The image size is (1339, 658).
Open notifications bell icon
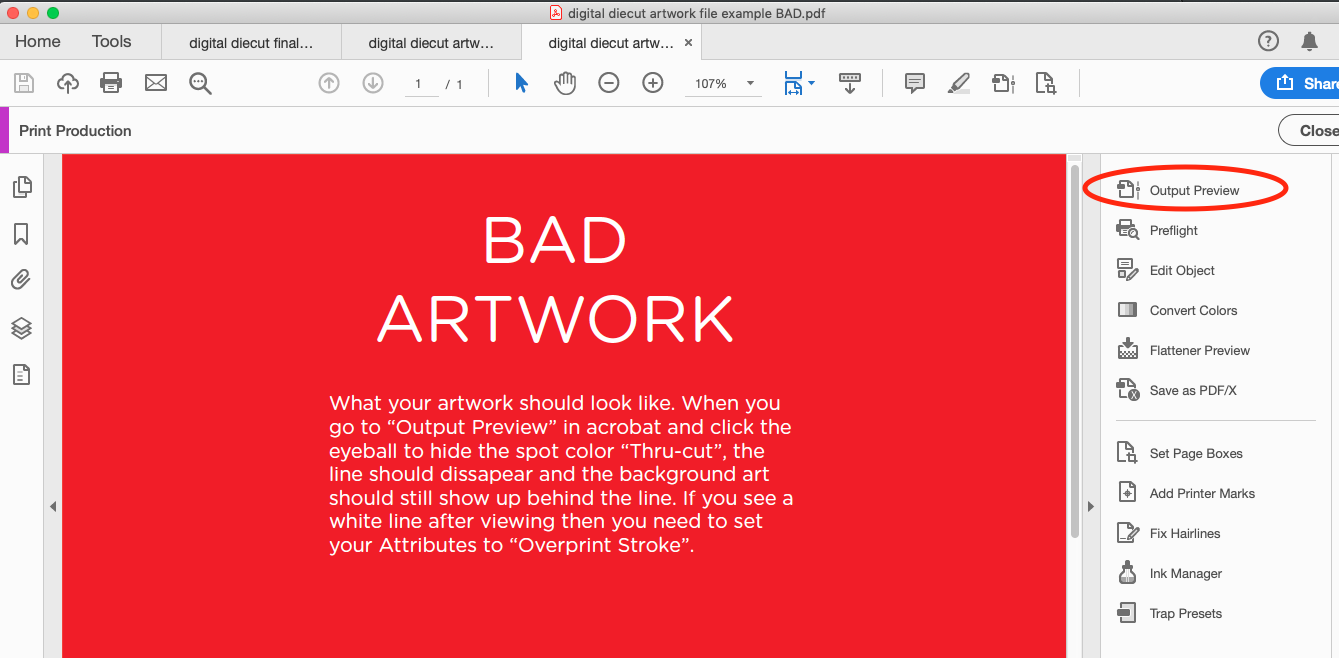pyautogui.click(x=1309, y=41)
